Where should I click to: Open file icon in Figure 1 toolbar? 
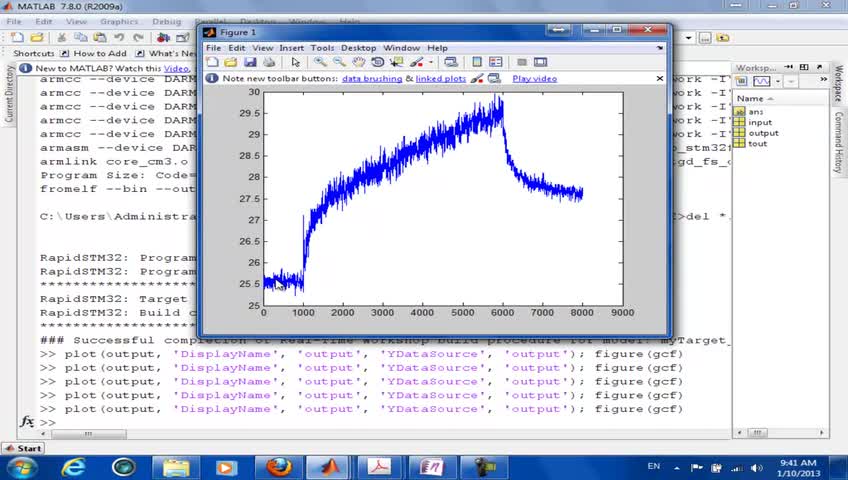pos(231,62)
